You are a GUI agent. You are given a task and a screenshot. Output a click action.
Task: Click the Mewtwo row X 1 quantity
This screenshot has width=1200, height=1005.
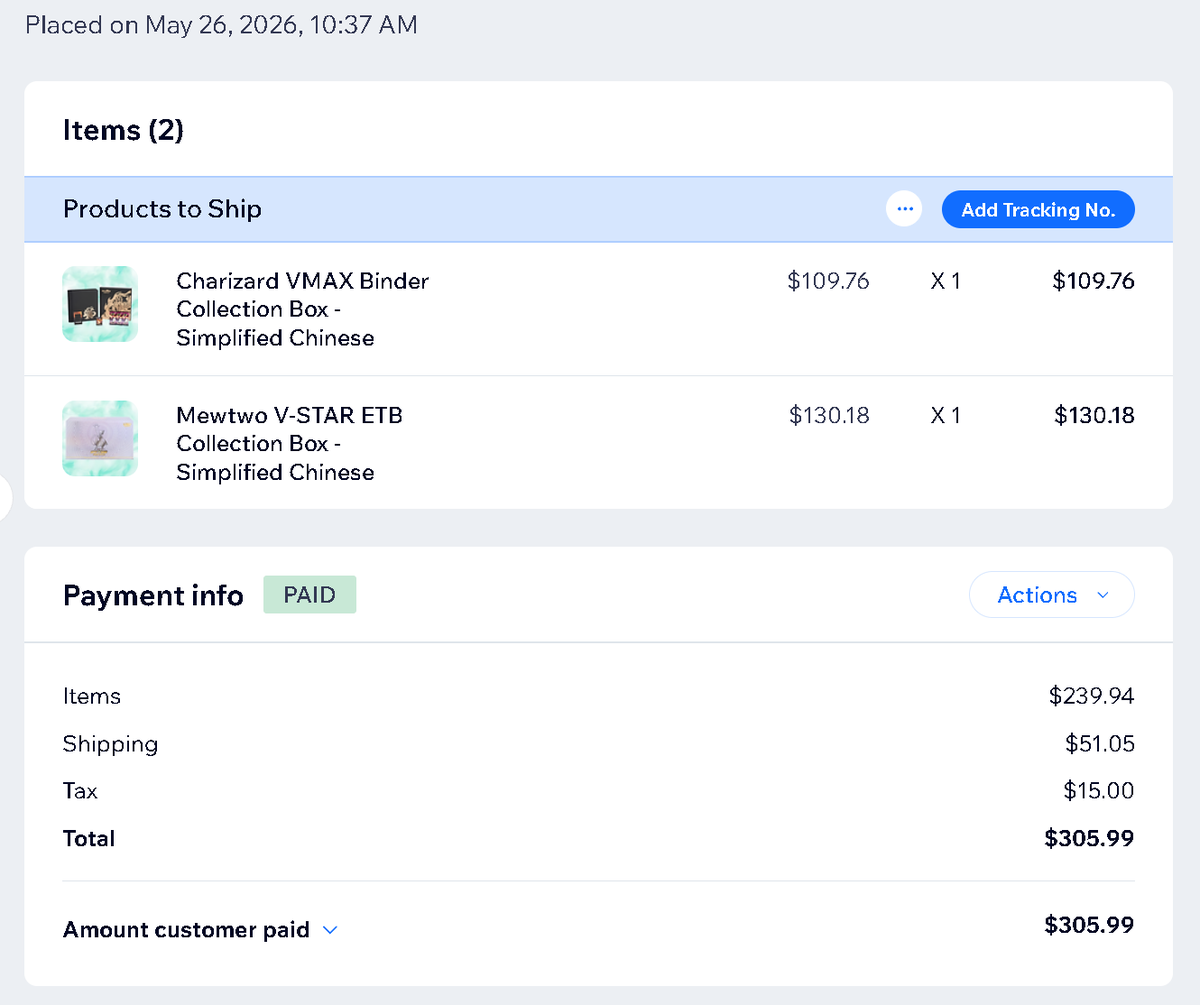pyautogui.click(x=945, y=415)
